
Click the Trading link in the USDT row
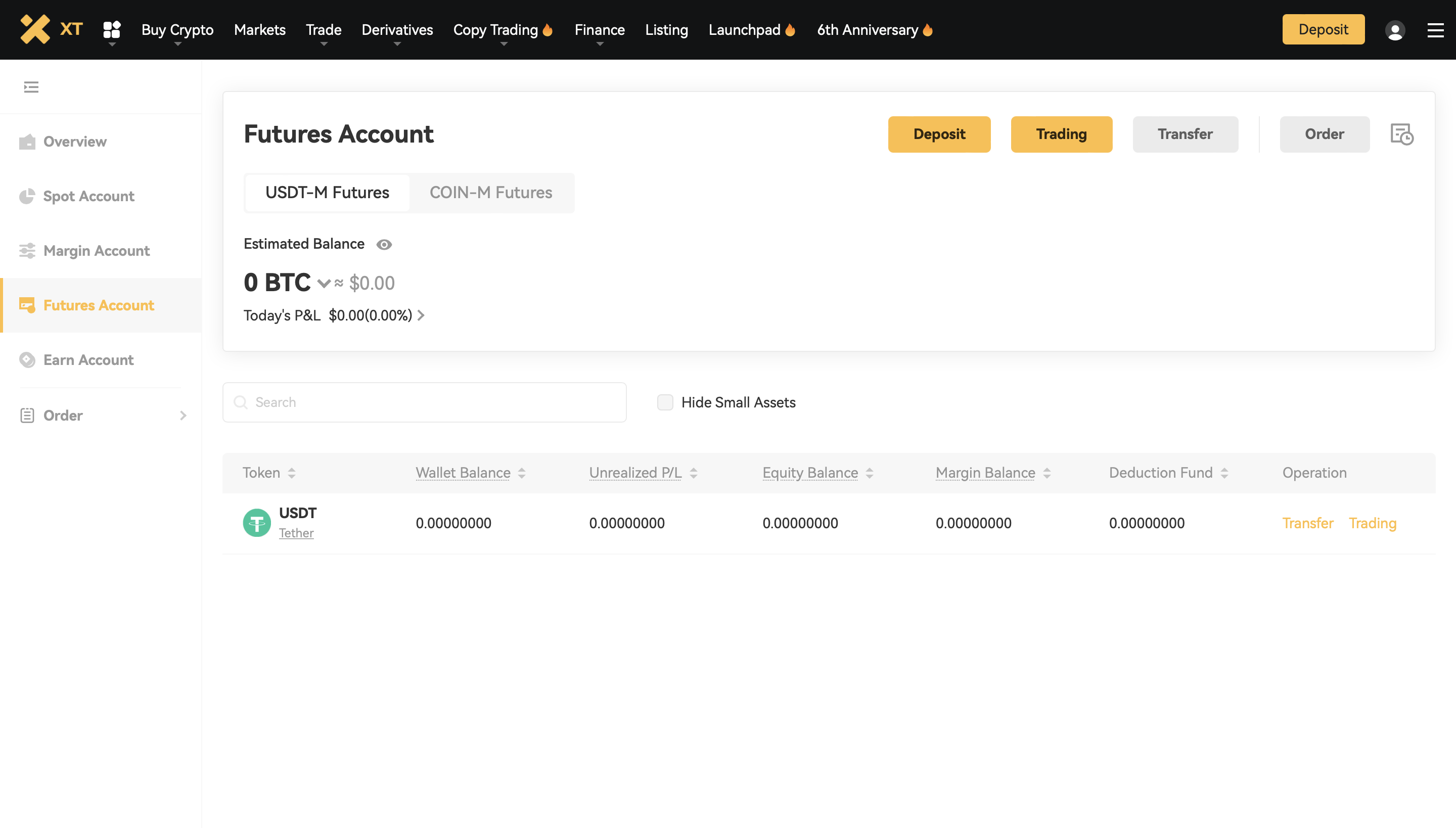pos(1373,523)
